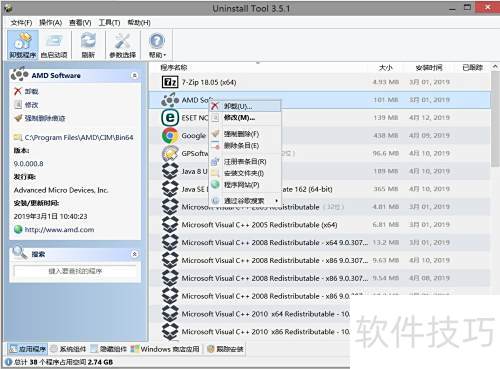Click the Java 8 Update row icon
Screen dimensions: 500x369
170,171
